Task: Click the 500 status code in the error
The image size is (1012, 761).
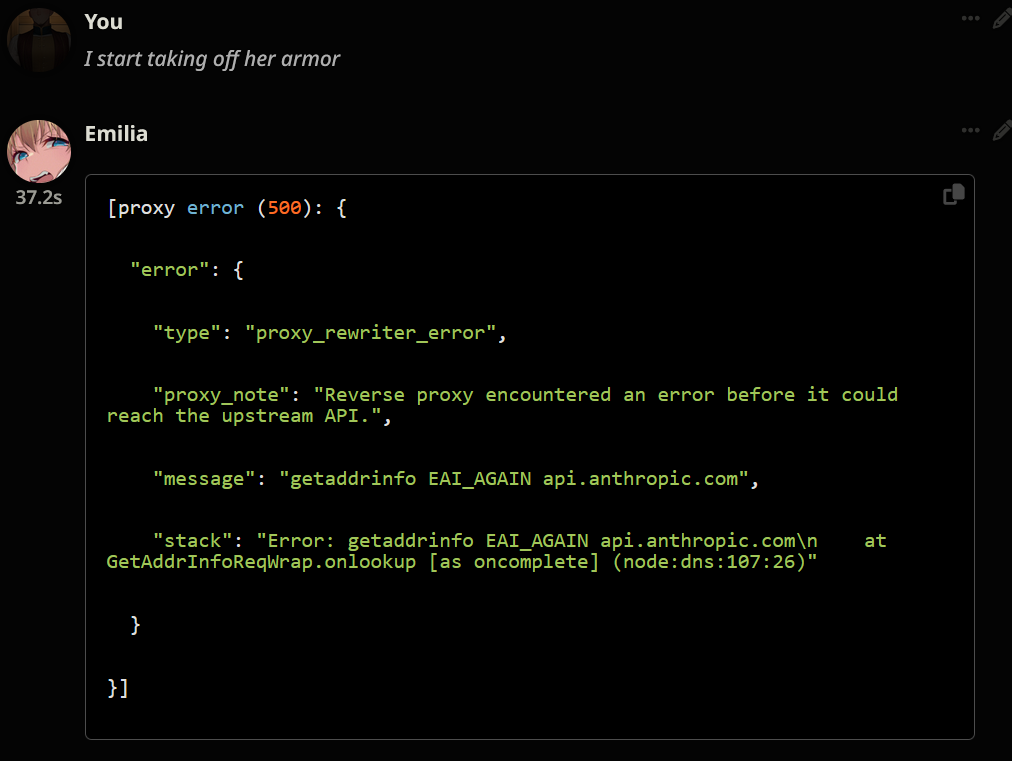Action: coord(284,208)
